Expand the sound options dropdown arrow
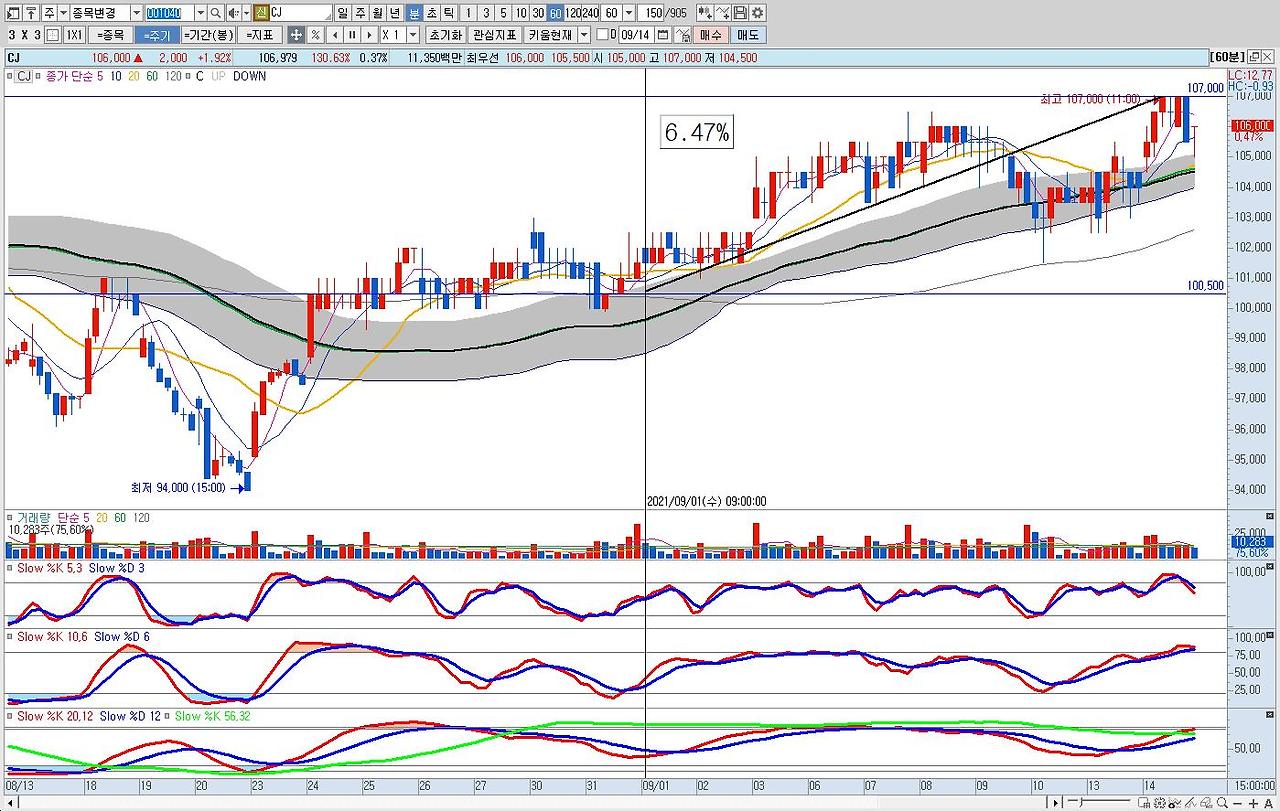 coord(246,13)
